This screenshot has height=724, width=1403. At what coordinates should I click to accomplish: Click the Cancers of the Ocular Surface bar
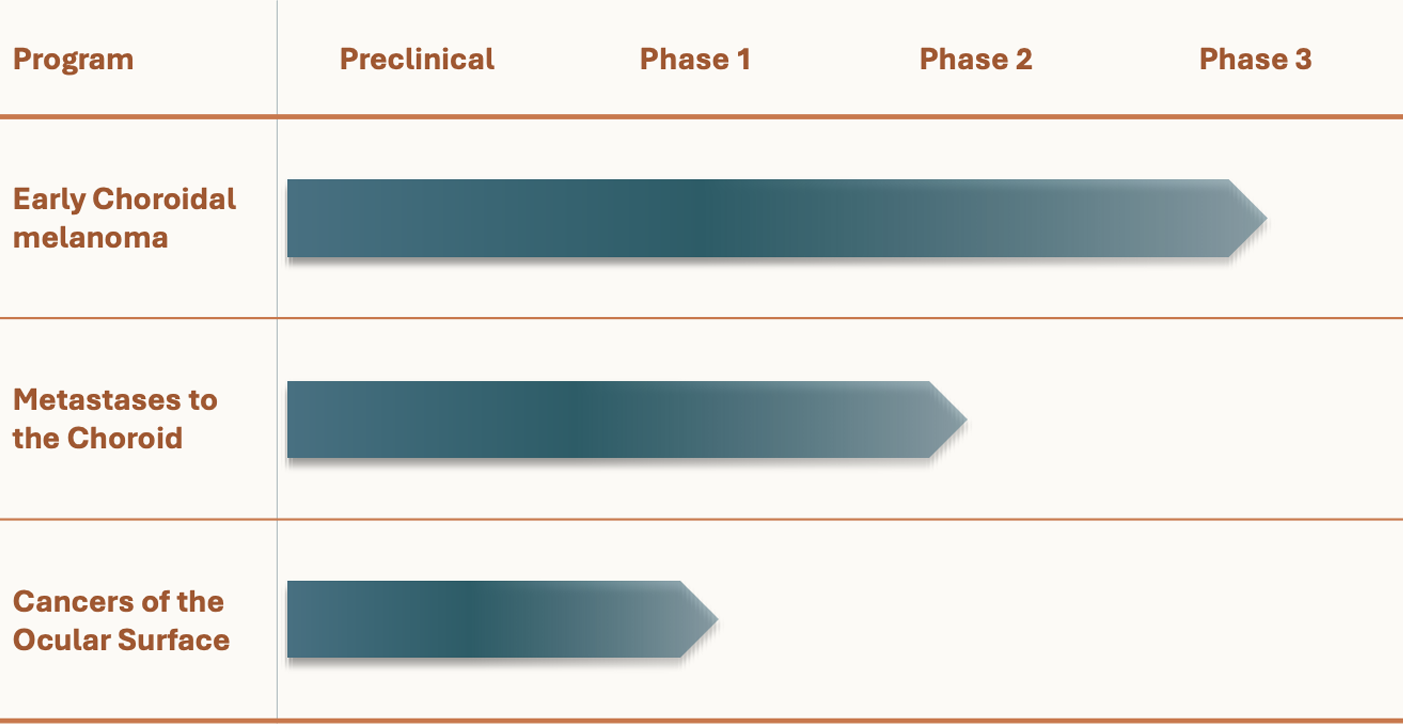[502, 619]
